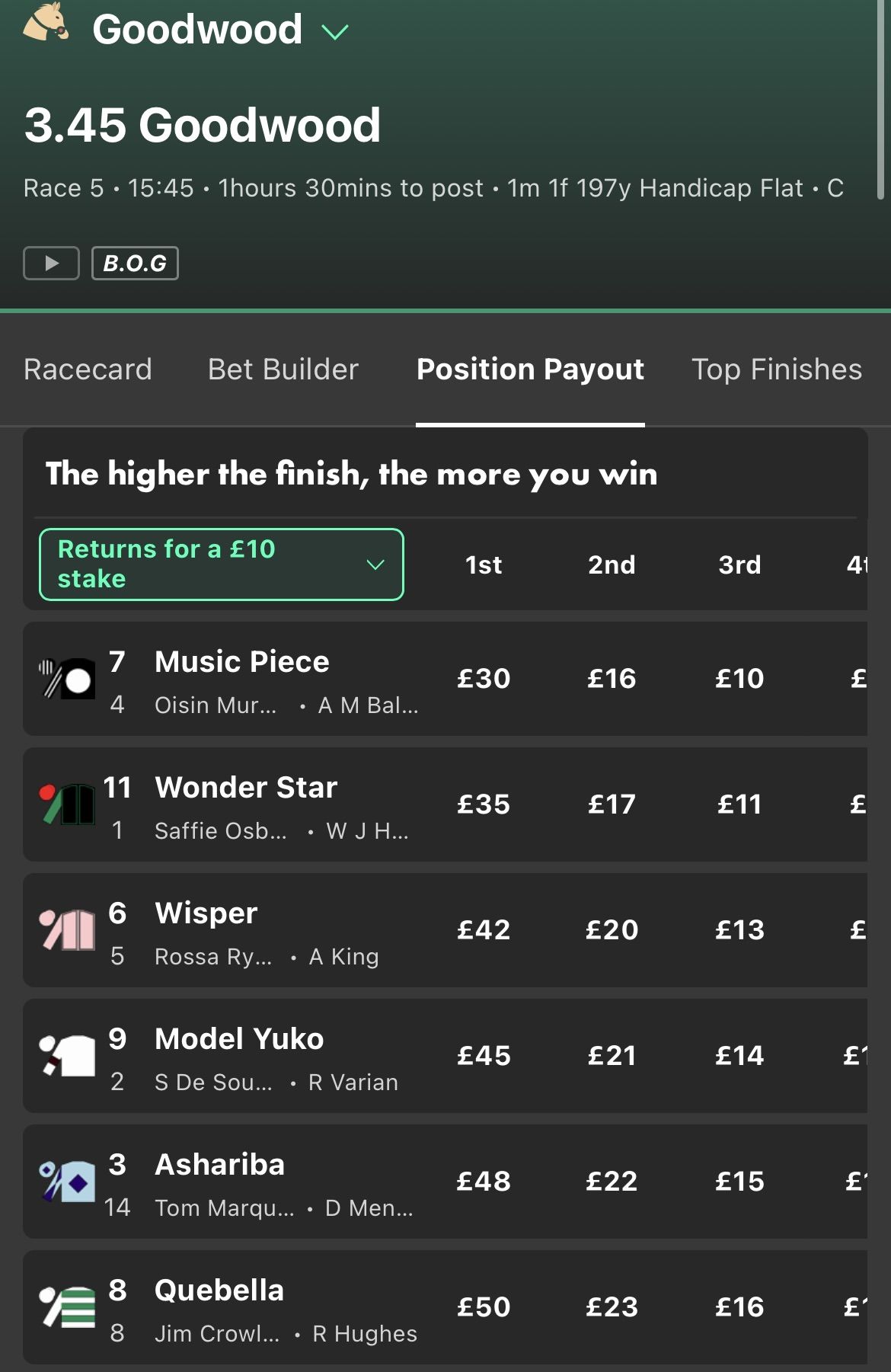Open the Bet Builder tab

pyautogui.click(x=283, y=369)
